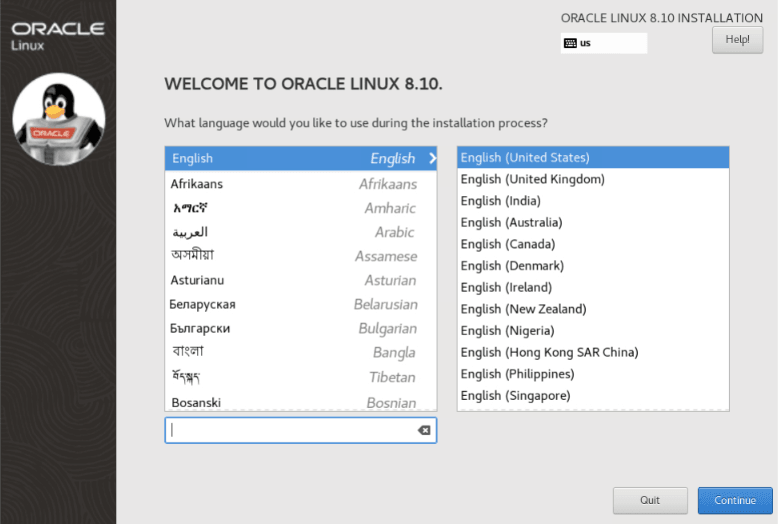Screen dimensions: 780x525
Task: Choose English (India) locale
Action: pyautogui.click(x=593, y=201)
